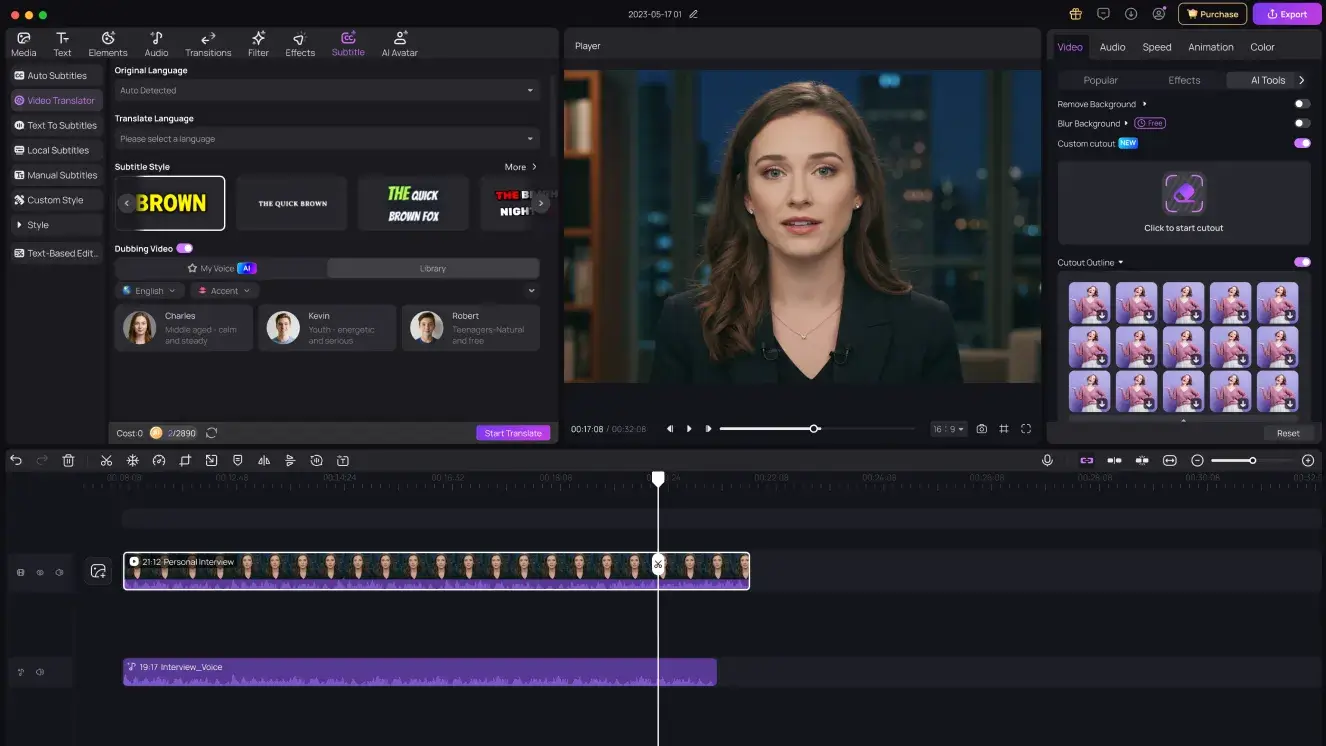Screen dimensions: 1326x746
Task: Switch to the Transitions tab
Action: click(x=208, y=44)
